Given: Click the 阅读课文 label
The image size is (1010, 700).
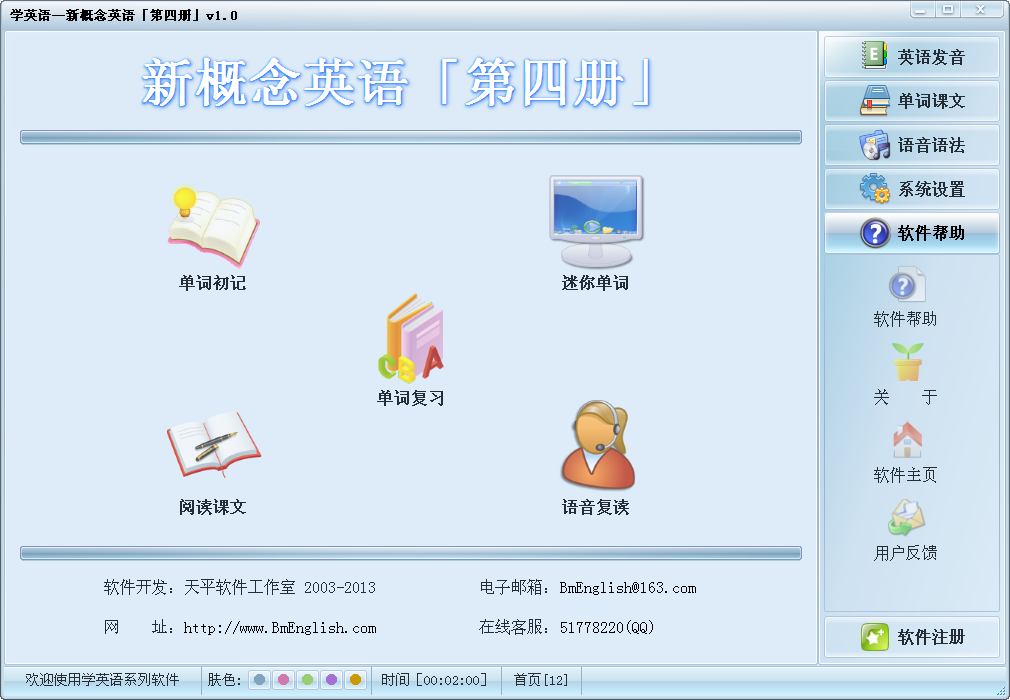Looking at the screenshot, I should (x=213, y=507).
